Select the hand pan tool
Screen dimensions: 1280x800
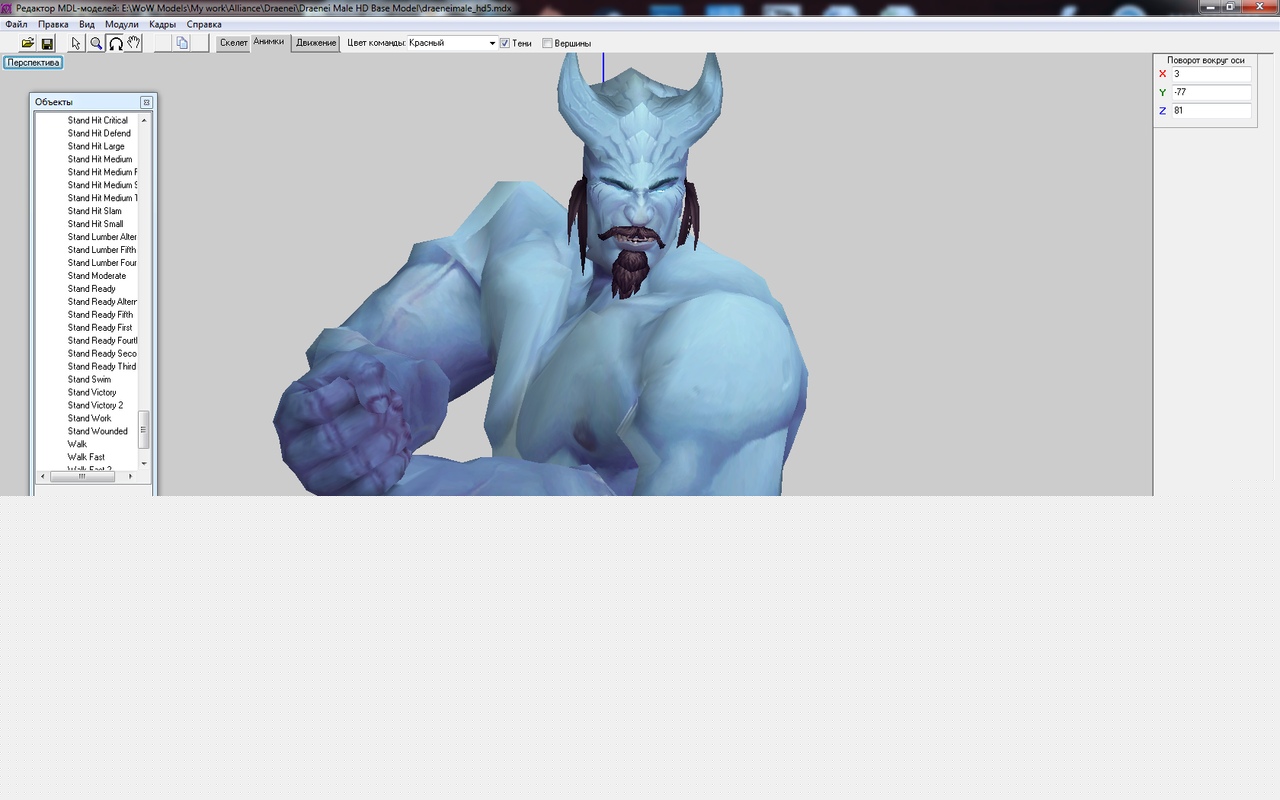[134, 43]
